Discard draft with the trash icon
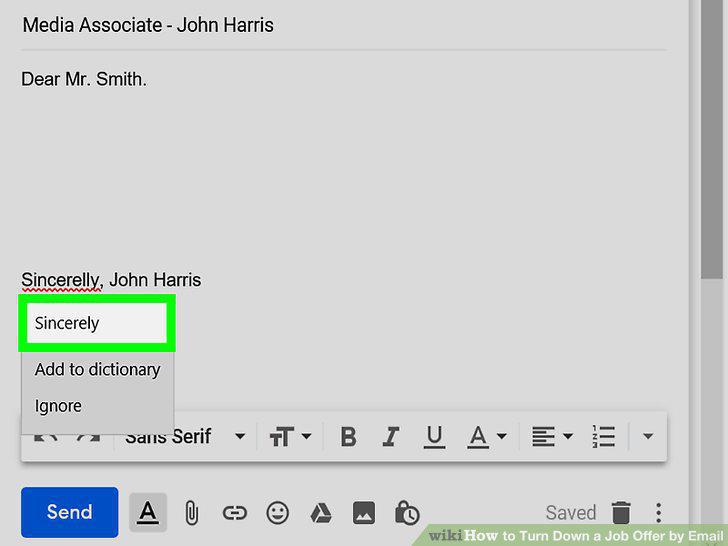This screenshot has width=728, height=546. point(621,513)
